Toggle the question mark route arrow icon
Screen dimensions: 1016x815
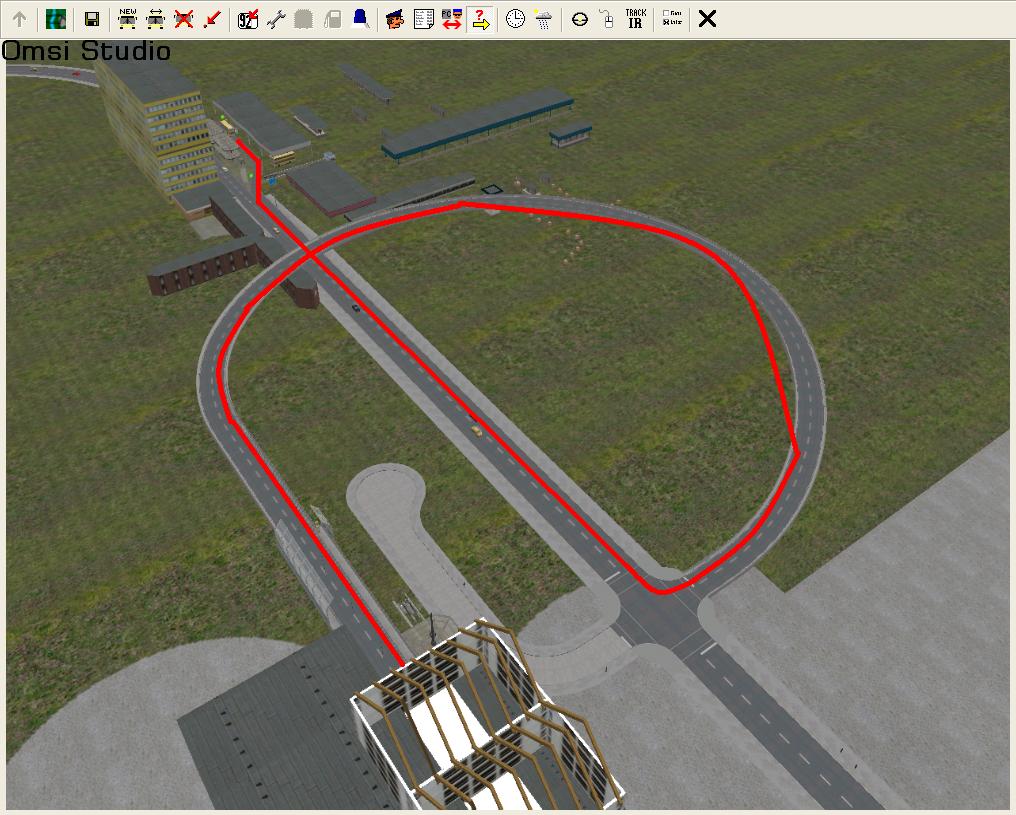tap(480, 19)
